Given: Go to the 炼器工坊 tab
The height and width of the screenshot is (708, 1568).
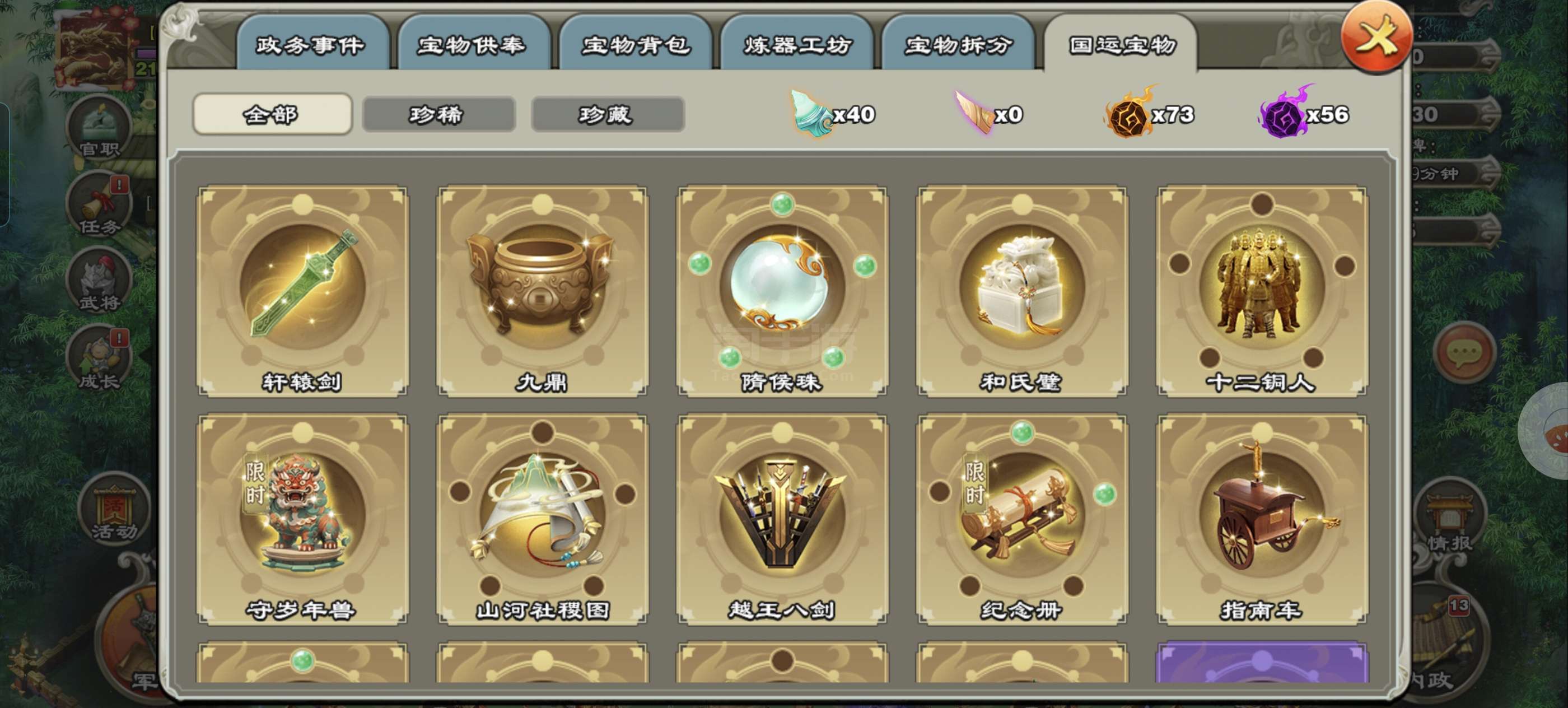Looking at the screenshot, I should click(796, 43).
